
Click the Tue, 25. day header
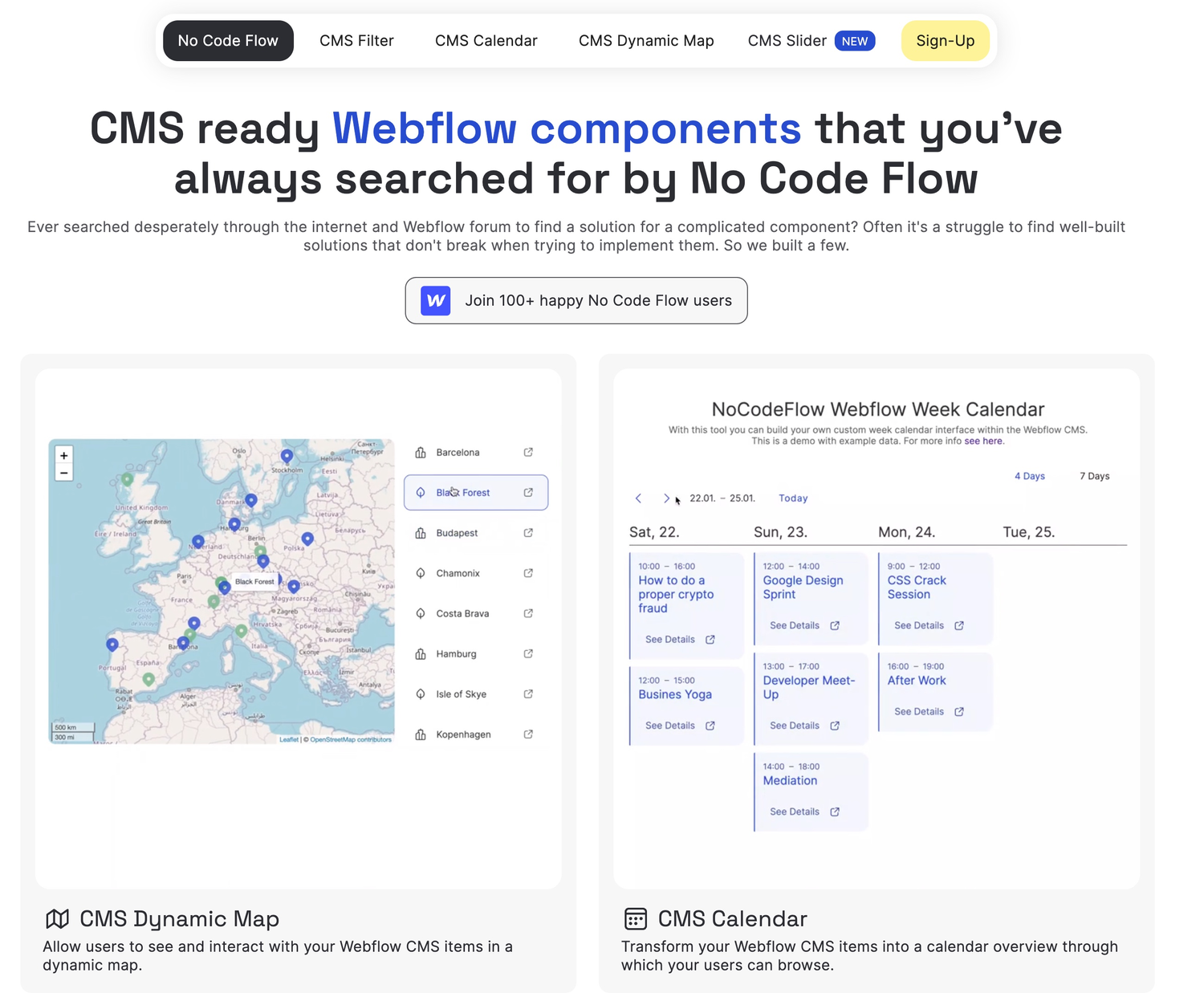(x=1029, y=532)
